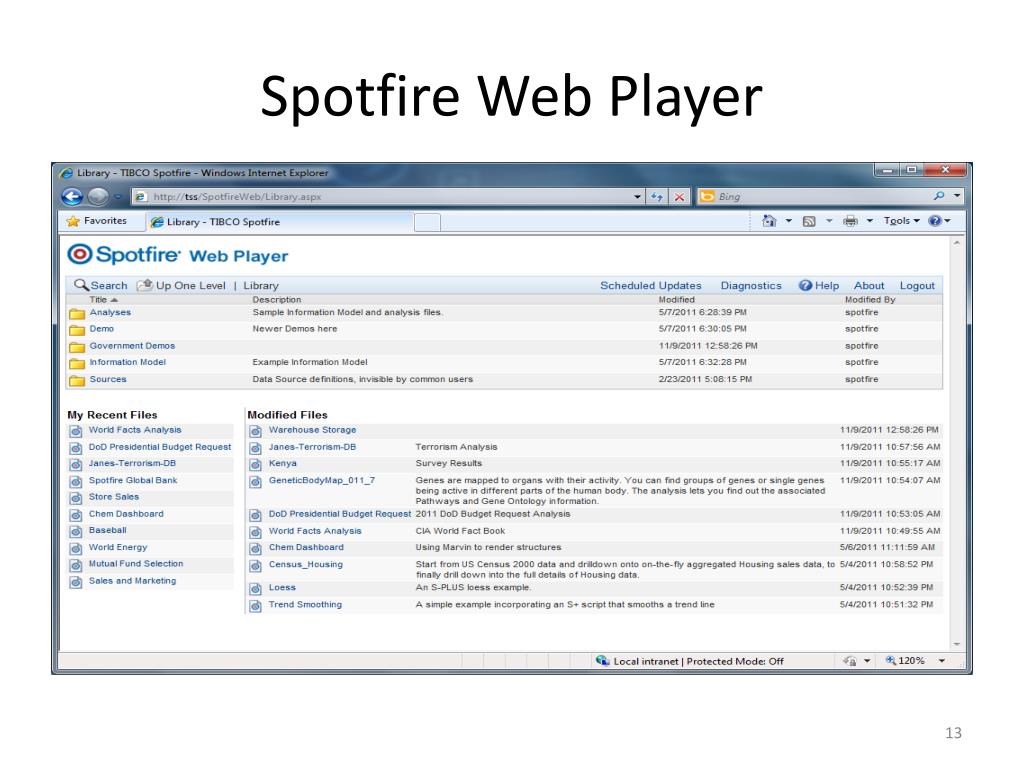Open Chem Dashboard in Modified Files
1024x768 pixels.
click(306, 547)
